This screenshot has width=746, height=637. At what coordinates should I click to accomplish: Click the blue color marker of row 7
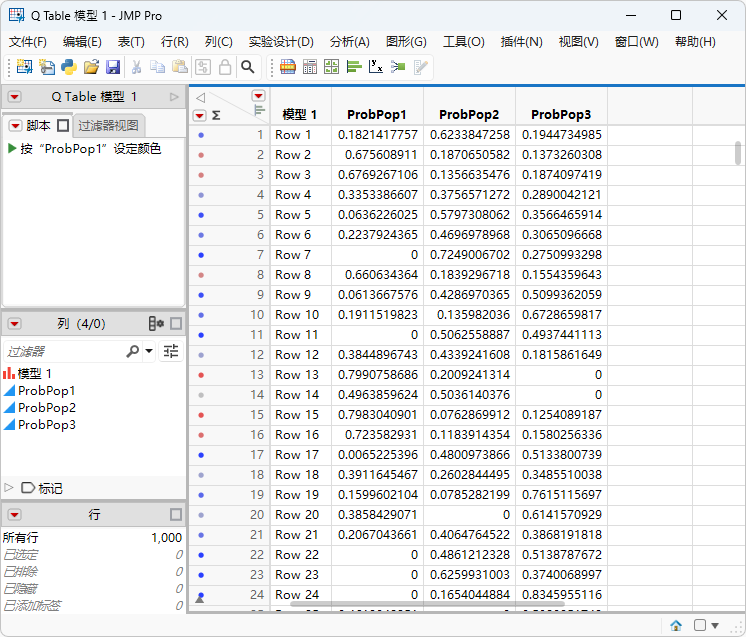click(x=201, y=255)
